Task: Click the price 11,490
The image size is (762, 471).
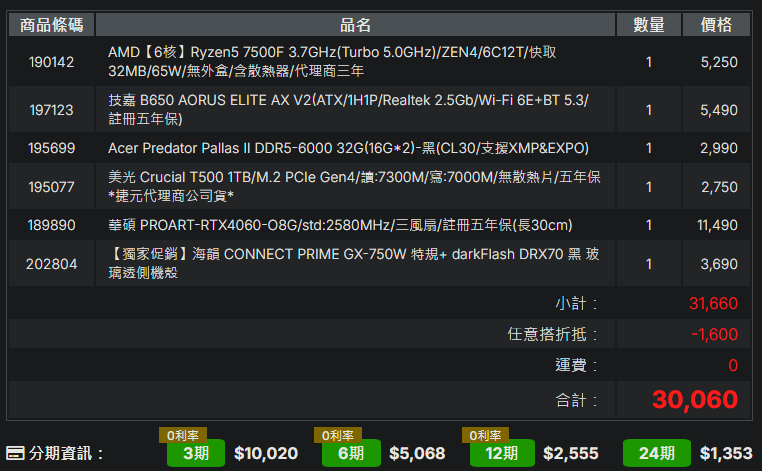Action: [718, 225]
